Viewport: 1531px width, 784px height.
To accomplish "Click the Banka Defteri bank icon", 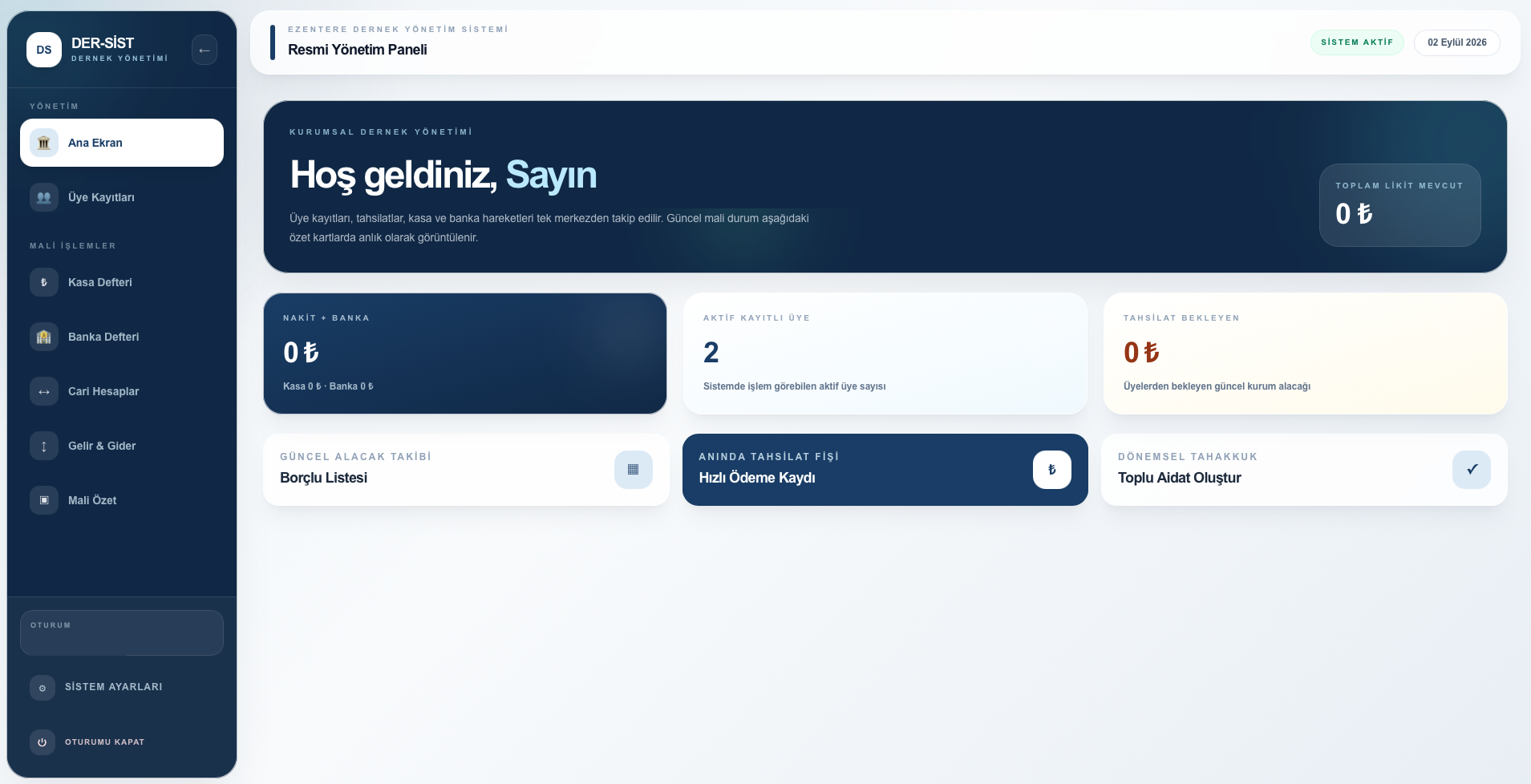I will [44, 337].
